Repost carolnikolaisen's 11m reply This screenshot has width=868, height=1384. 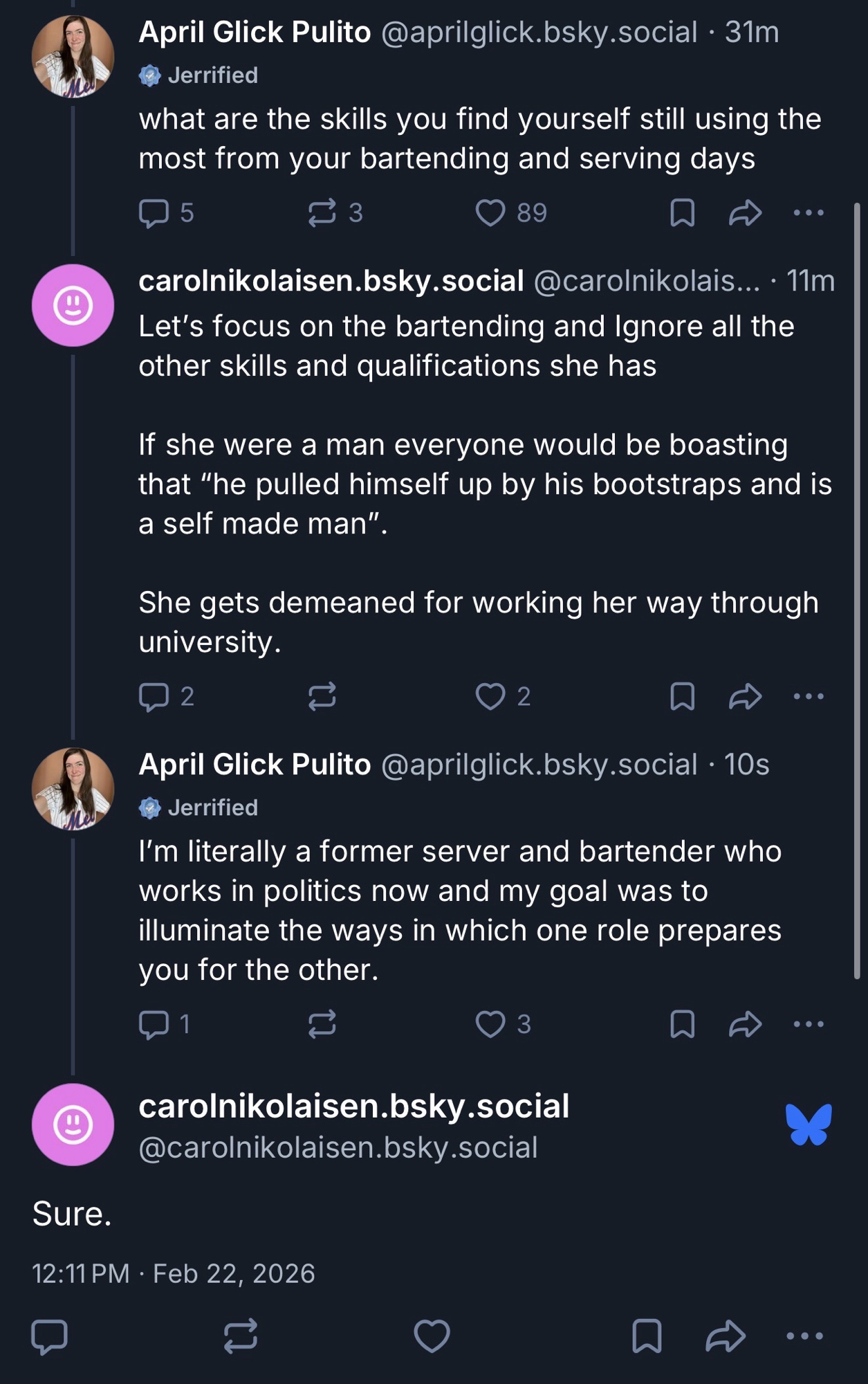322,696
